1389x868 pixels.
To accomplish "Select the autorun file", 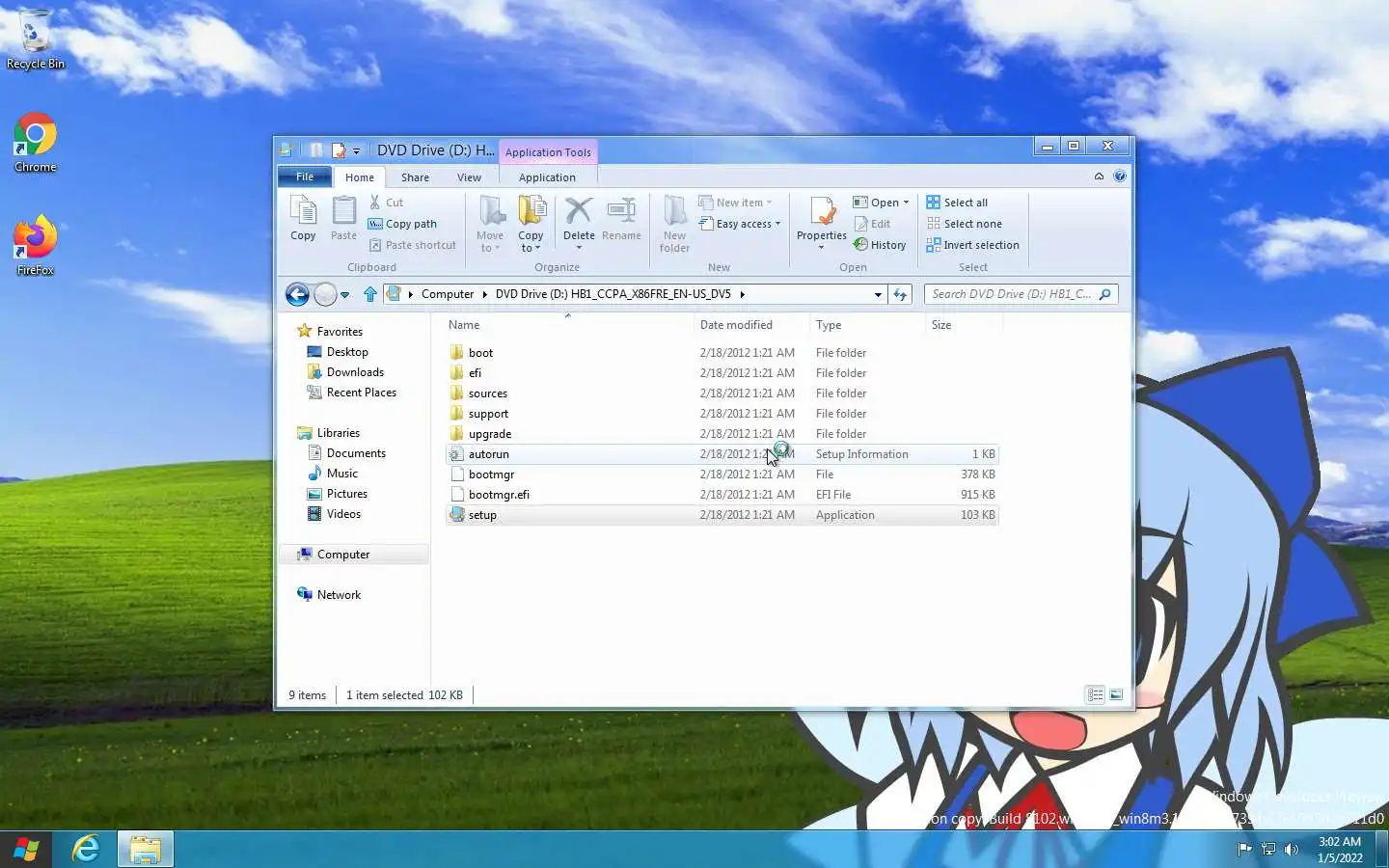I will pyautogui.click(x=722, y=454).
